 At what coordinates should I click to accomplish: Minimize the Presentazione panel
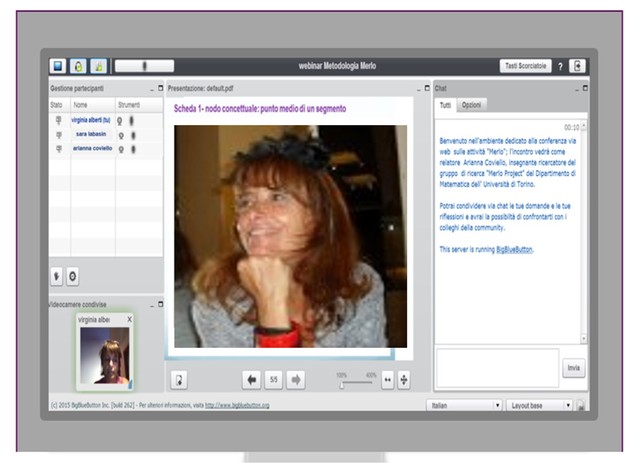click(x=418, y=89)
